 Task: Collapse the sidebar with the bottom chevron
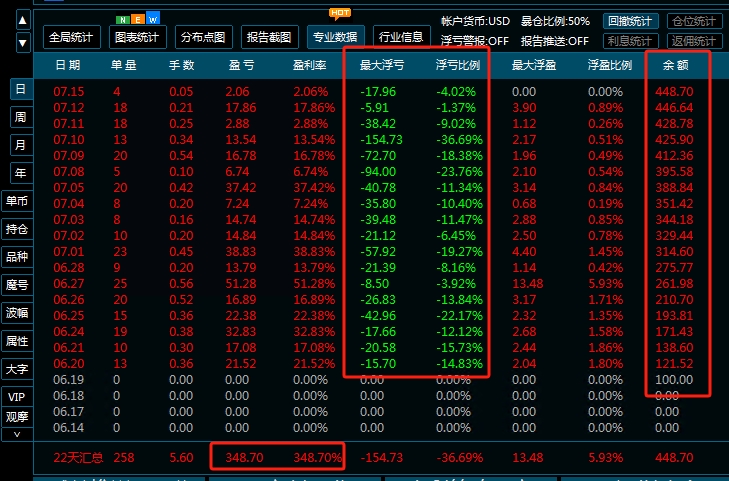point(17,434)
